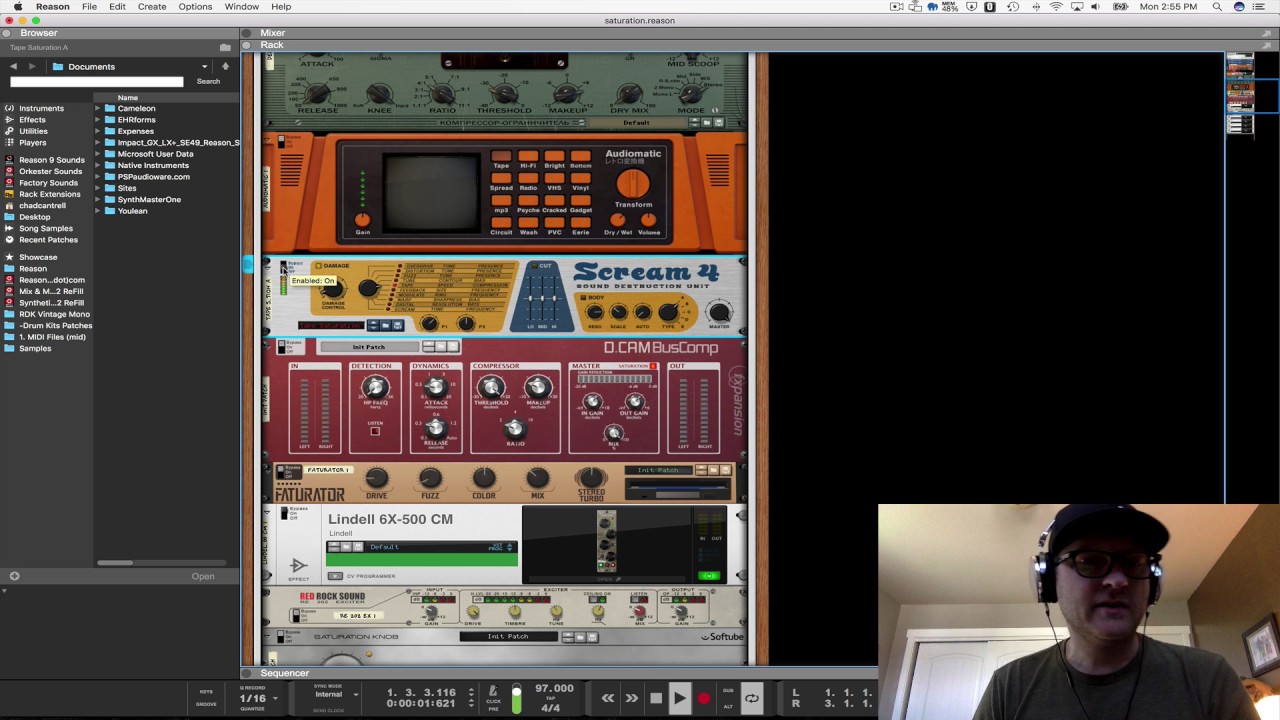Click the browser search input field

point(97,81)
